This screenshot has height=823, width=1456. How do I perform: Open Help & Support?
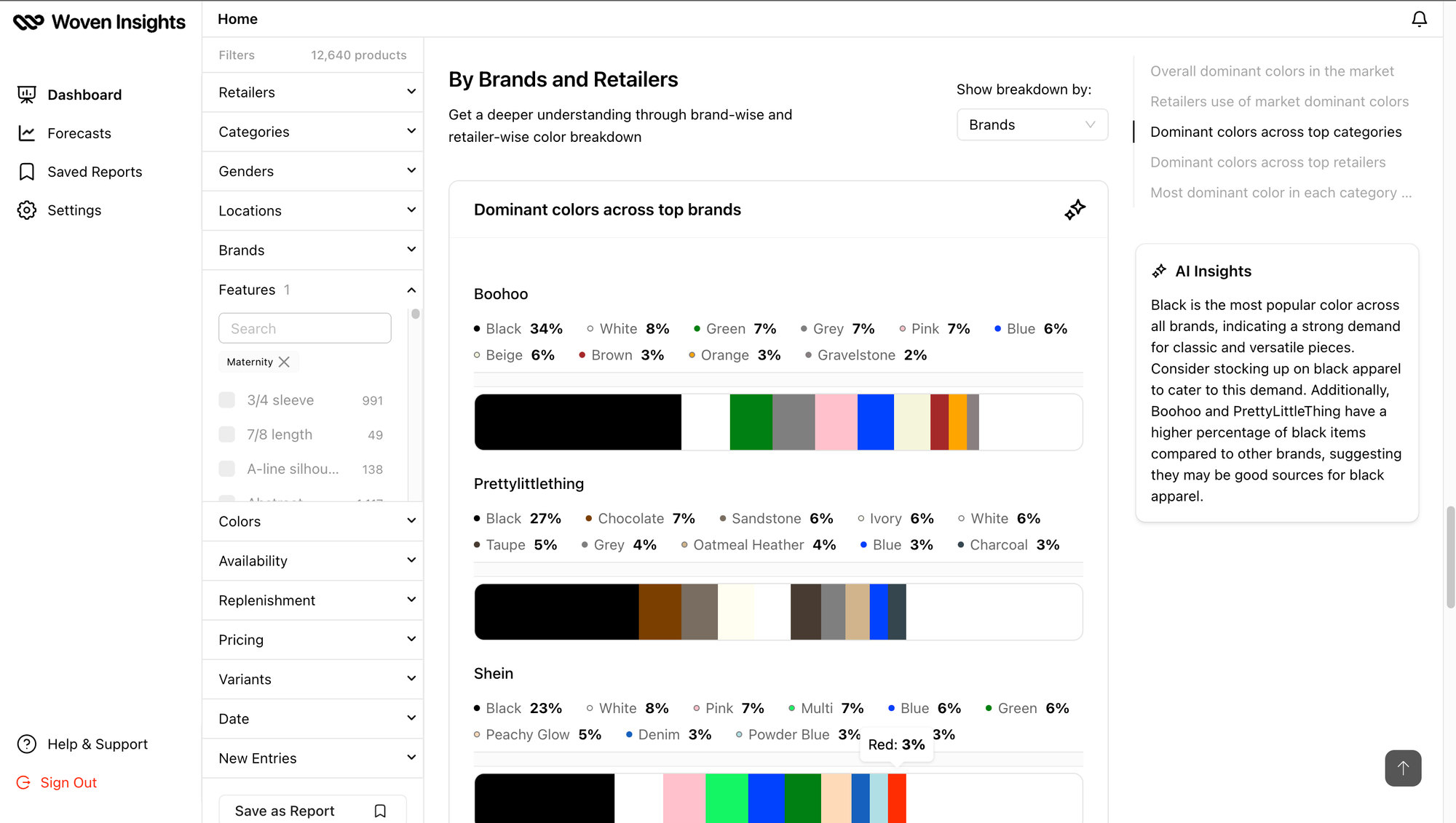98,744
